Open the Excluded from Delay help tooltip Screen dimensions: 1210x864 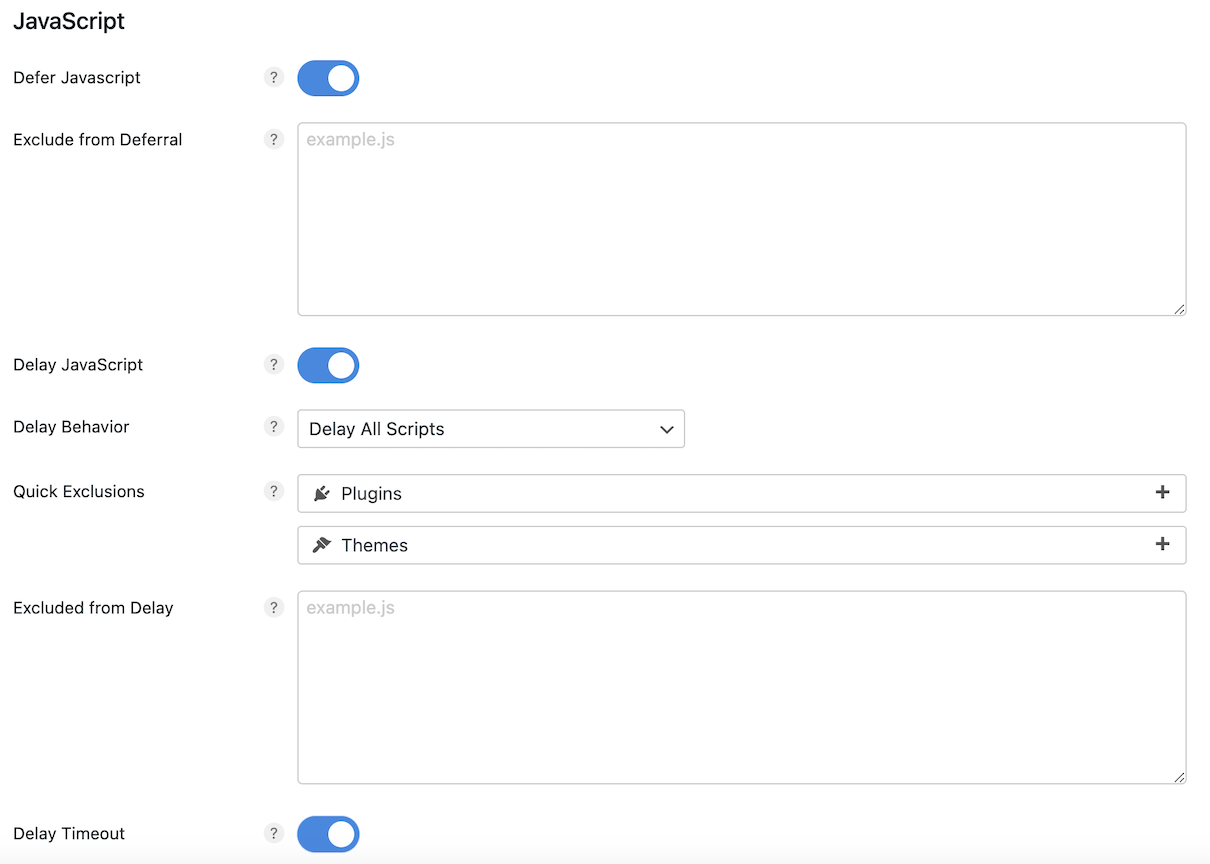(274, 607)
